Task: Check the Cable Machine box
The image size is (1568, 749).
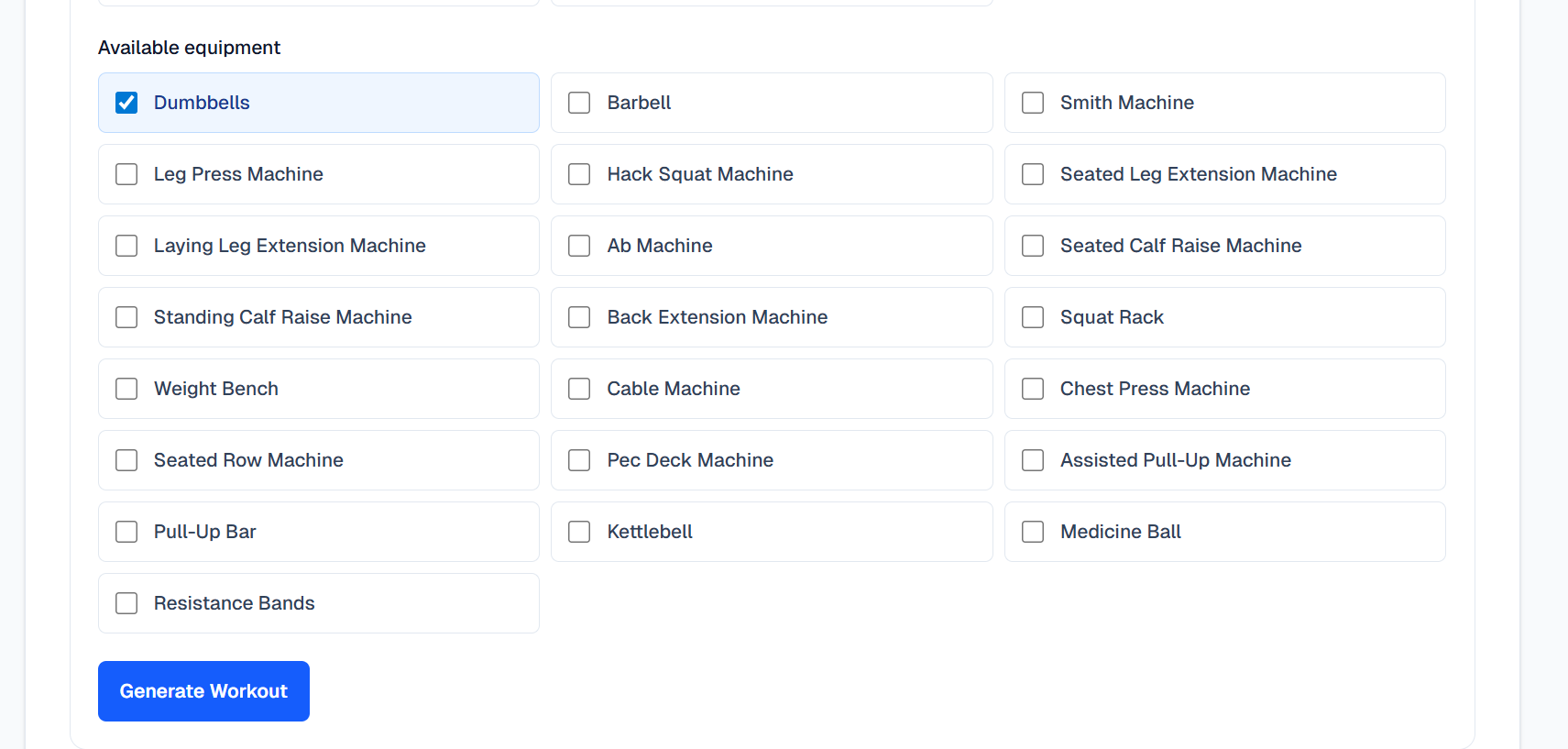Action: tap(579, 389)
